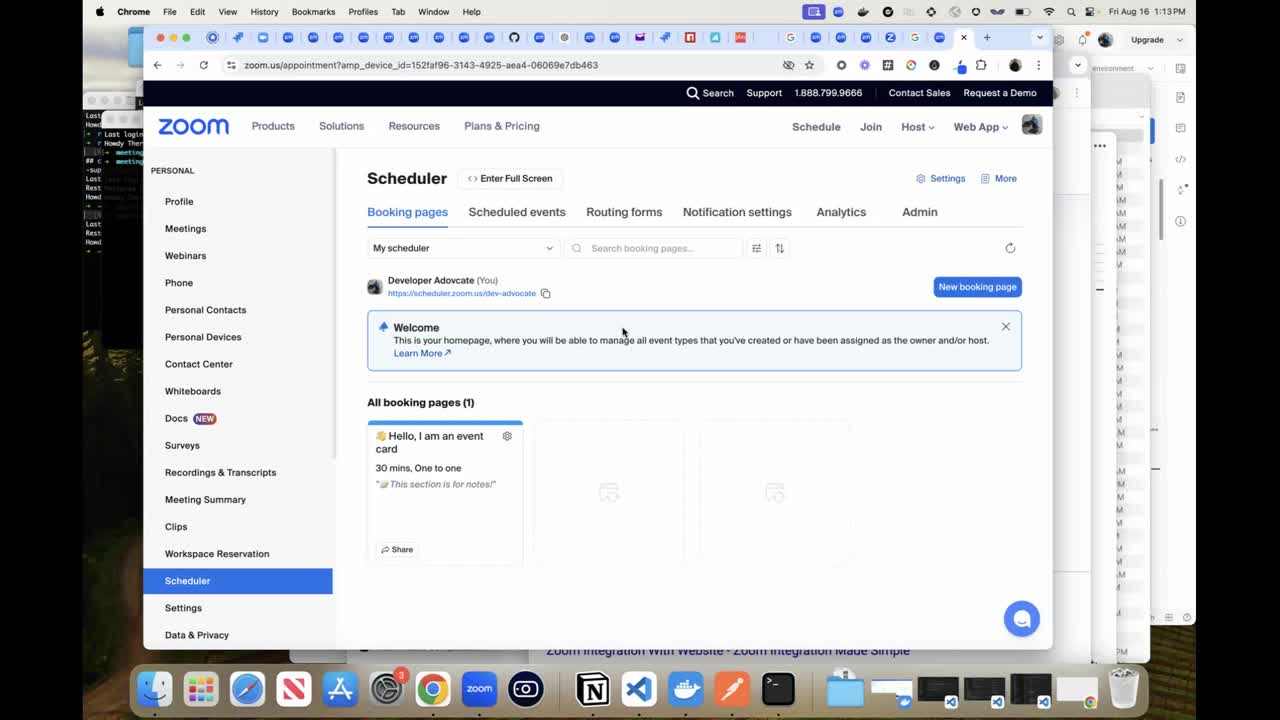Go back in Chrome

point(158,65)
